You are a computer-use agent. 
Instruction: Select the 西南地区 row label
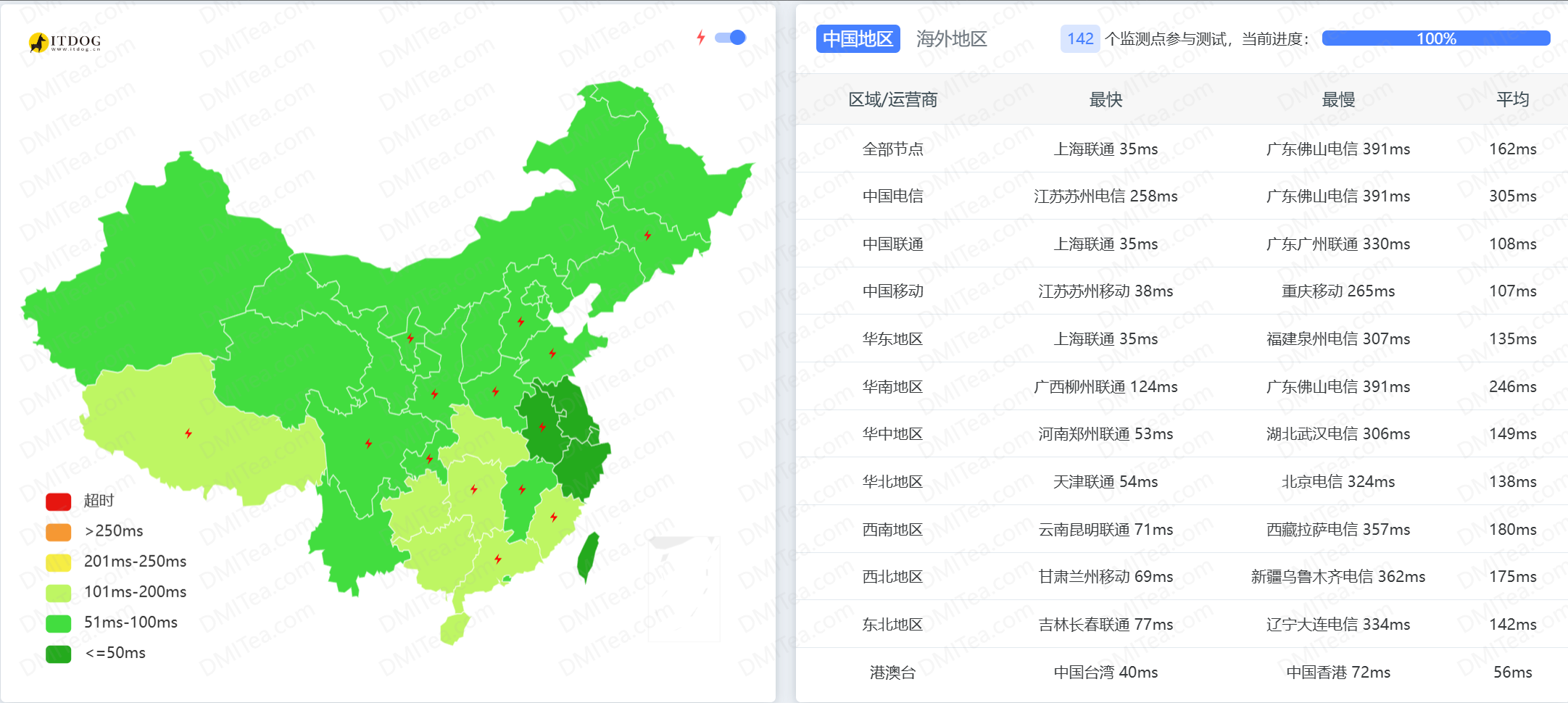pos(892,530)
